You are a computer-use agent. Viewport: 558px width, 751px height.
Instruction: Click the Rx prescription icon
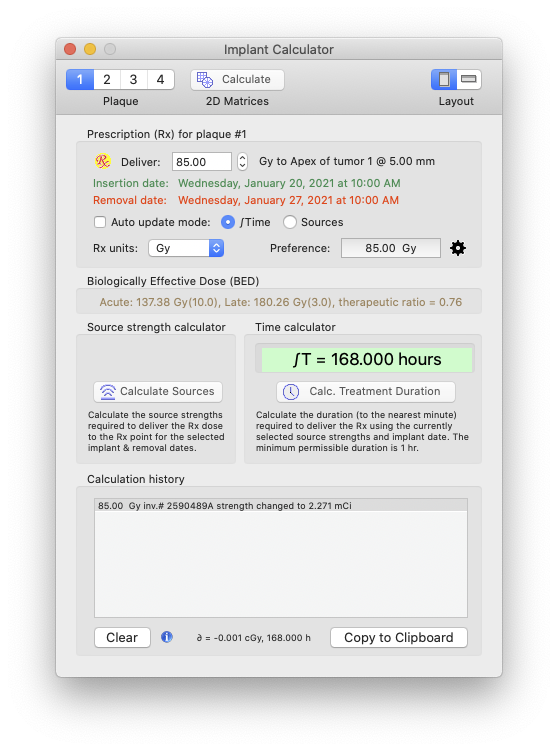click(x=102, y=161)
